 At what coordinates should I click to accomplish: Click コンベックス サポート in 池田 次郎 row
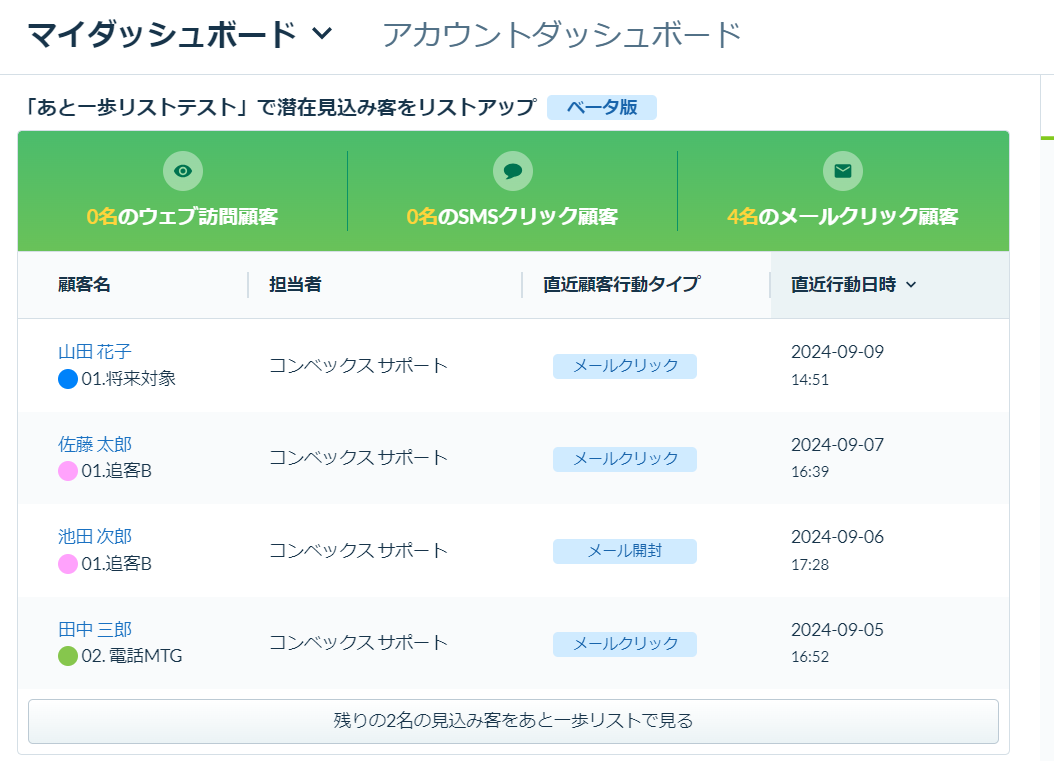point(358,551)
